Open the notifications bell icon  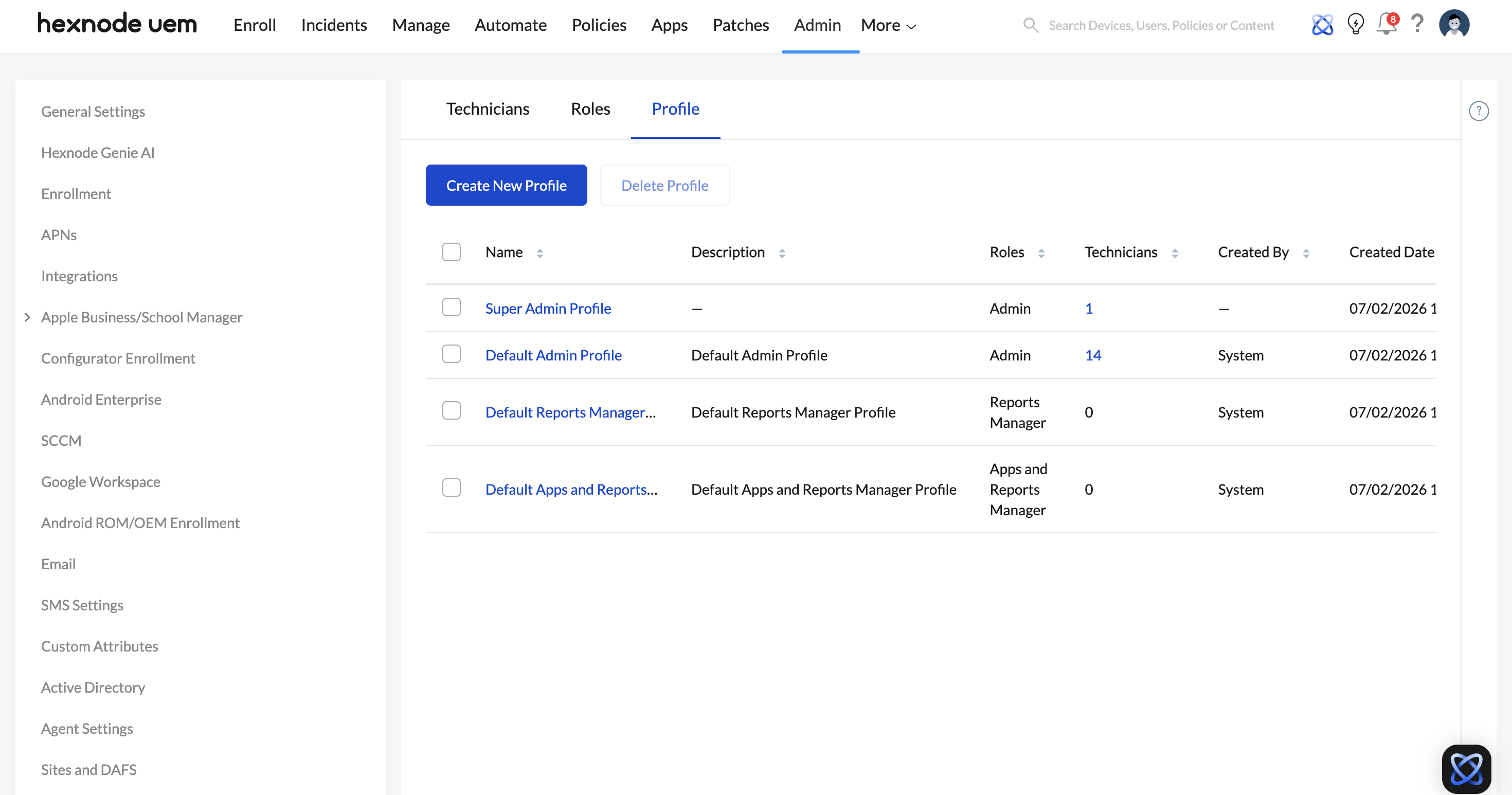click(1387, 24)
